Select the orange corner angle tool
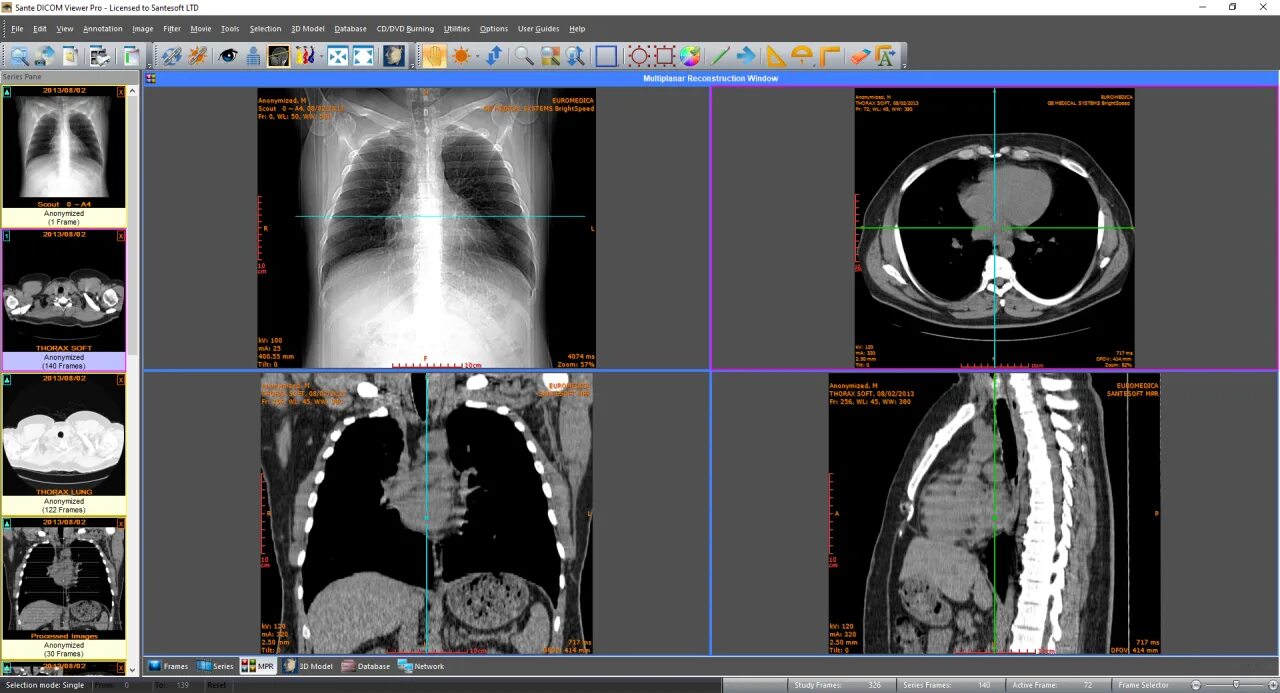Image resolution: width=1280 pixels, height=693 pixels. (829, 56)
